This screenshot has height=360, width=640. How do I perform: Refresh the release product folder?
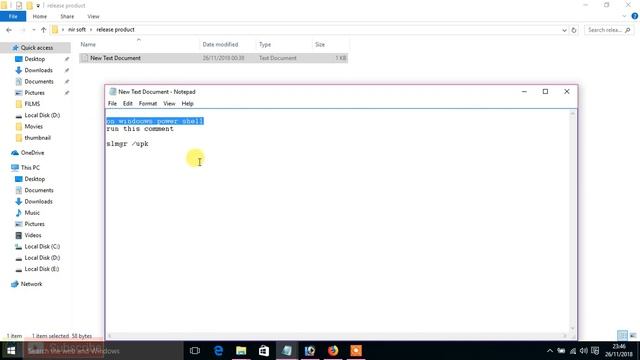[x=573, y=30]
